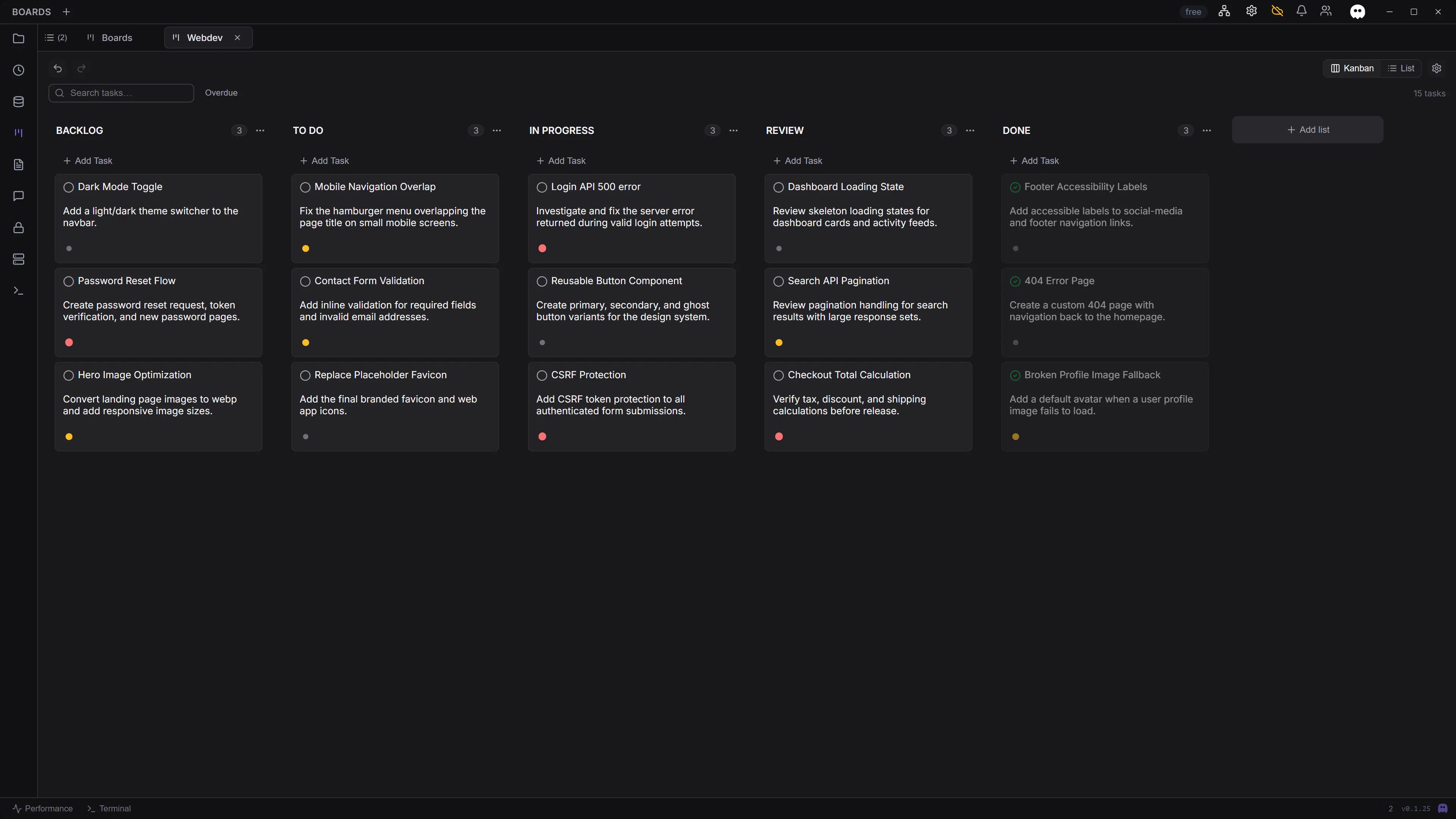Click the Broken Profile Image Fallback title
Image resolution: width=1456 pixels, height=819 pixels.
[x=1092, y=375]
